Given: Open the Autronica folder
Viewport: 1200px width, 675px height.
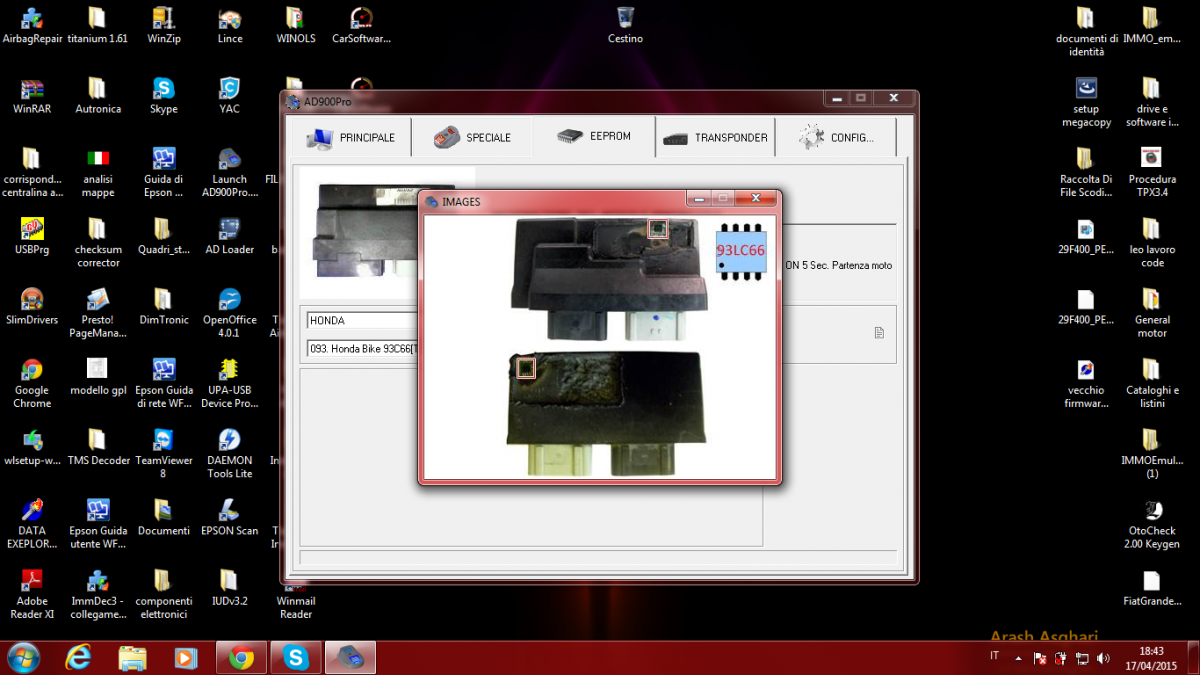Looking at the screenshot, I should pos(98,95).
